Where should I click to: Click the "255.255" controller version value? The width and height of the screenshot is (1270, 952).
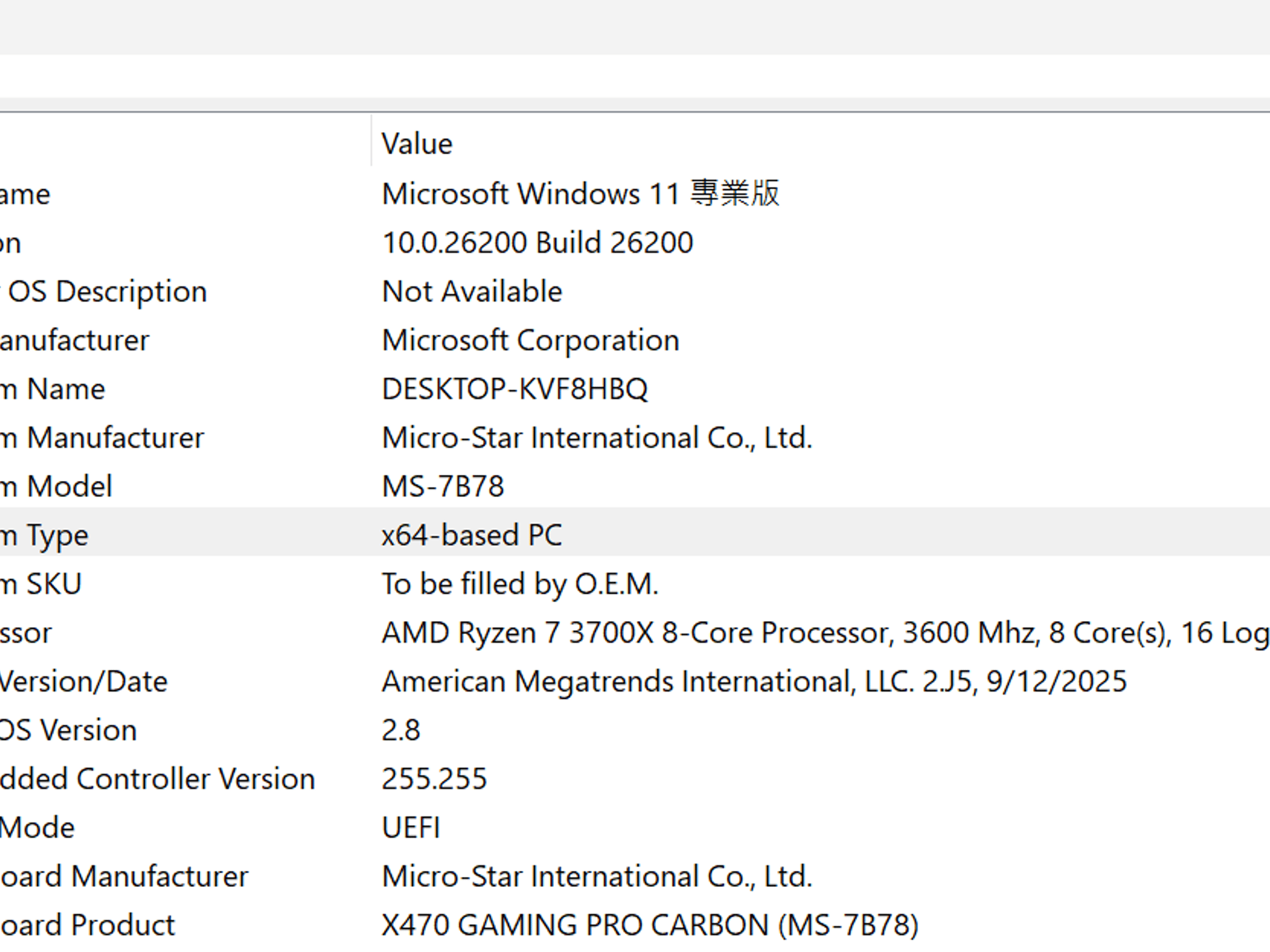tap(434, 779)
